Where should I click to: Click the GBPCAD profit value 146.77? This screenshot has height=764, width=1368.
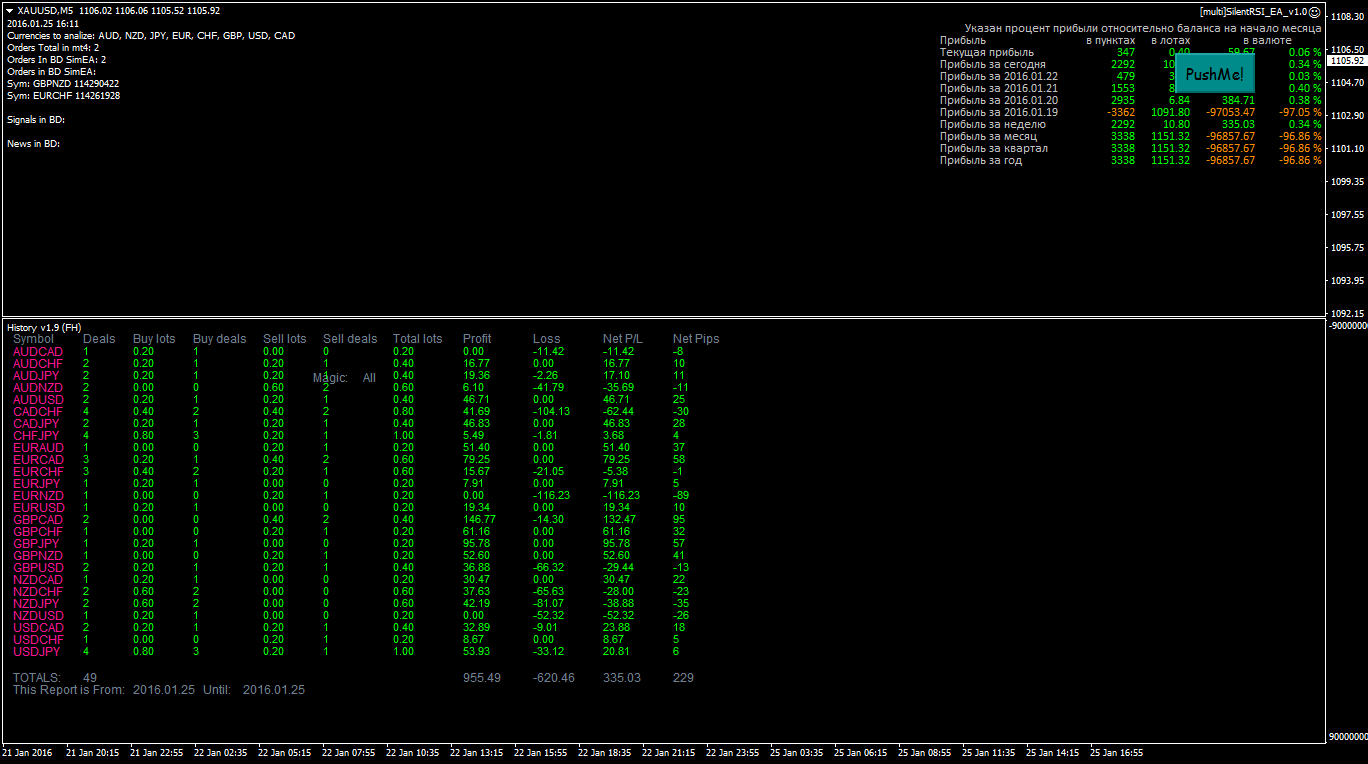tap(479, 520)
